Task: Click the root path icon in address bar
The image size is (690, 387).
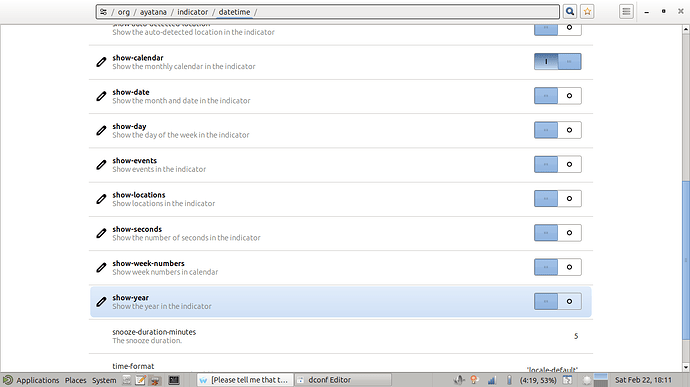Action: (103, 12)
